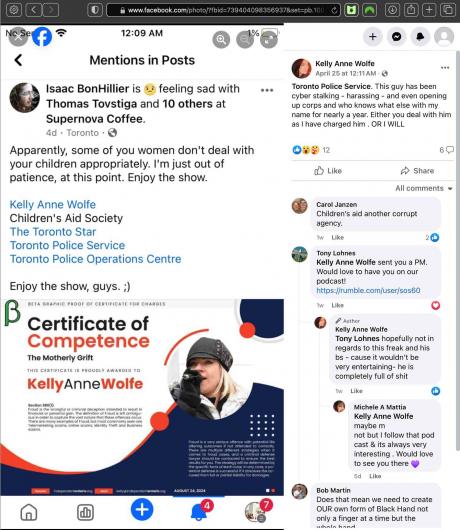
Task: View the post reactions count
Action: coord(311,150)
